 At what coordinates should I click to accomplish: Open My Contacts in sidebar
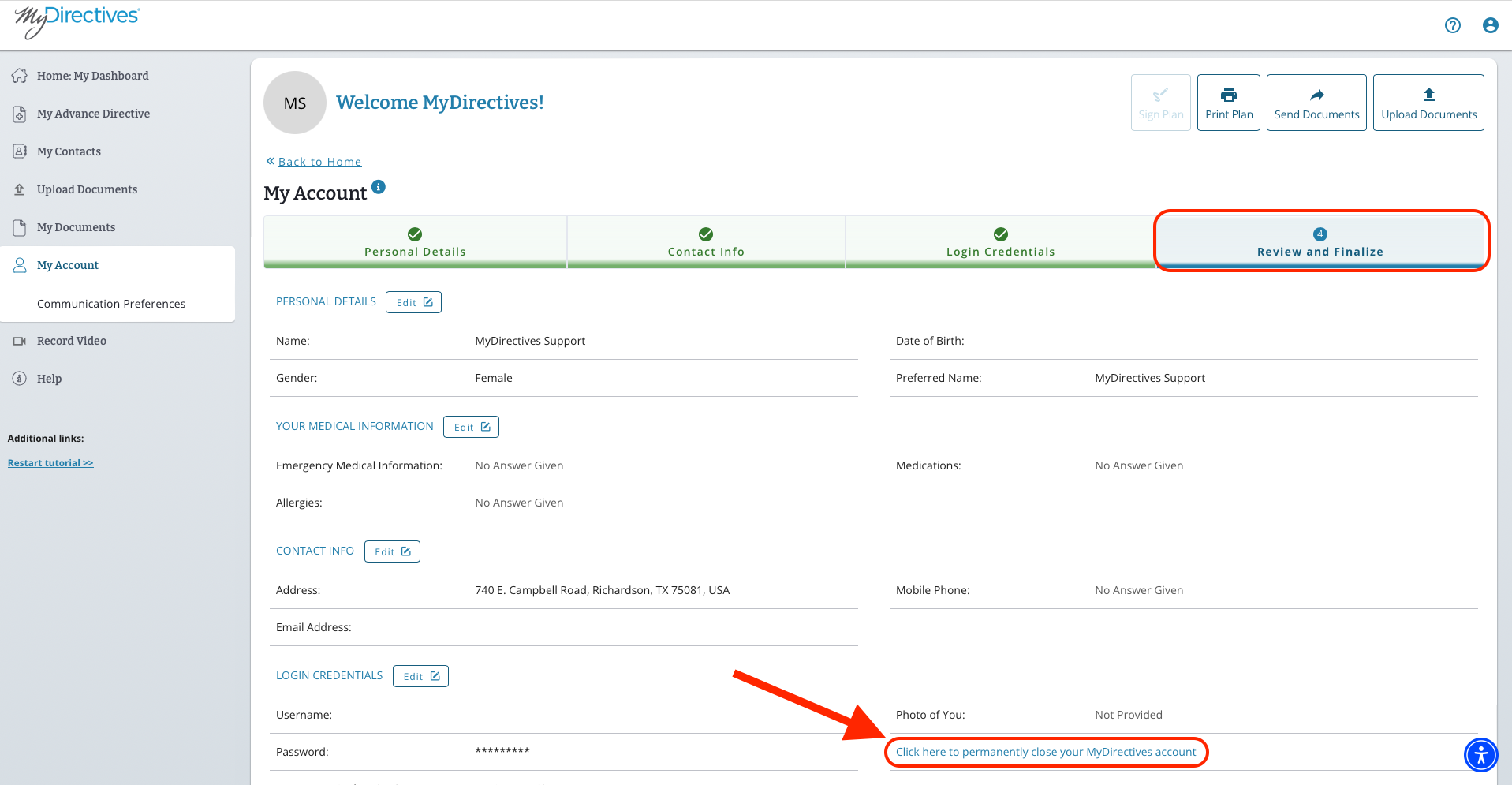point(69,151)
